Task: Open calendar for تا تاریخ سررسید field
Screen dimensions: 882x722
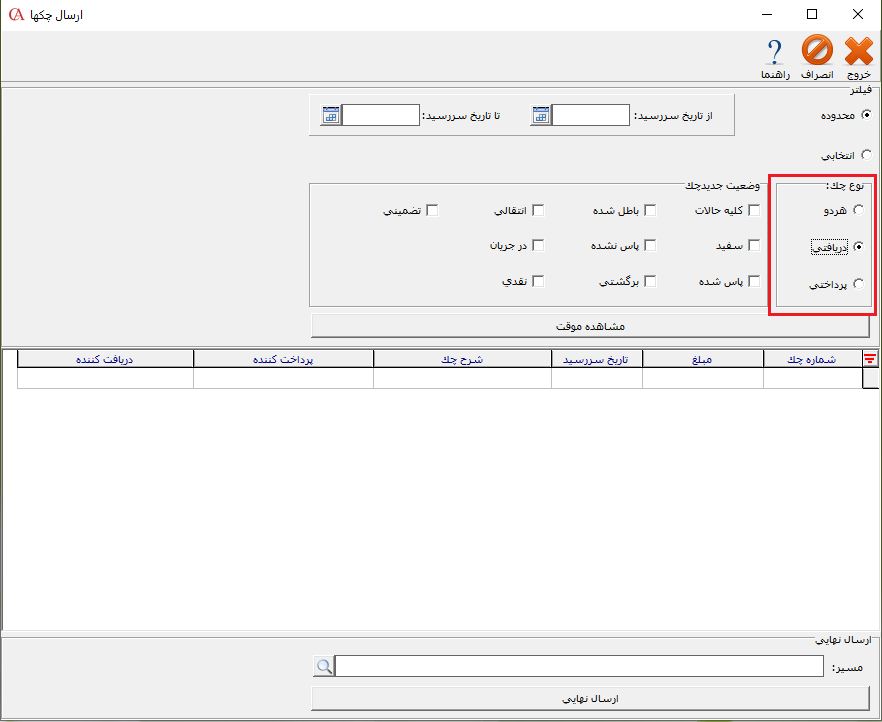Action: click(x=331, y=115)
